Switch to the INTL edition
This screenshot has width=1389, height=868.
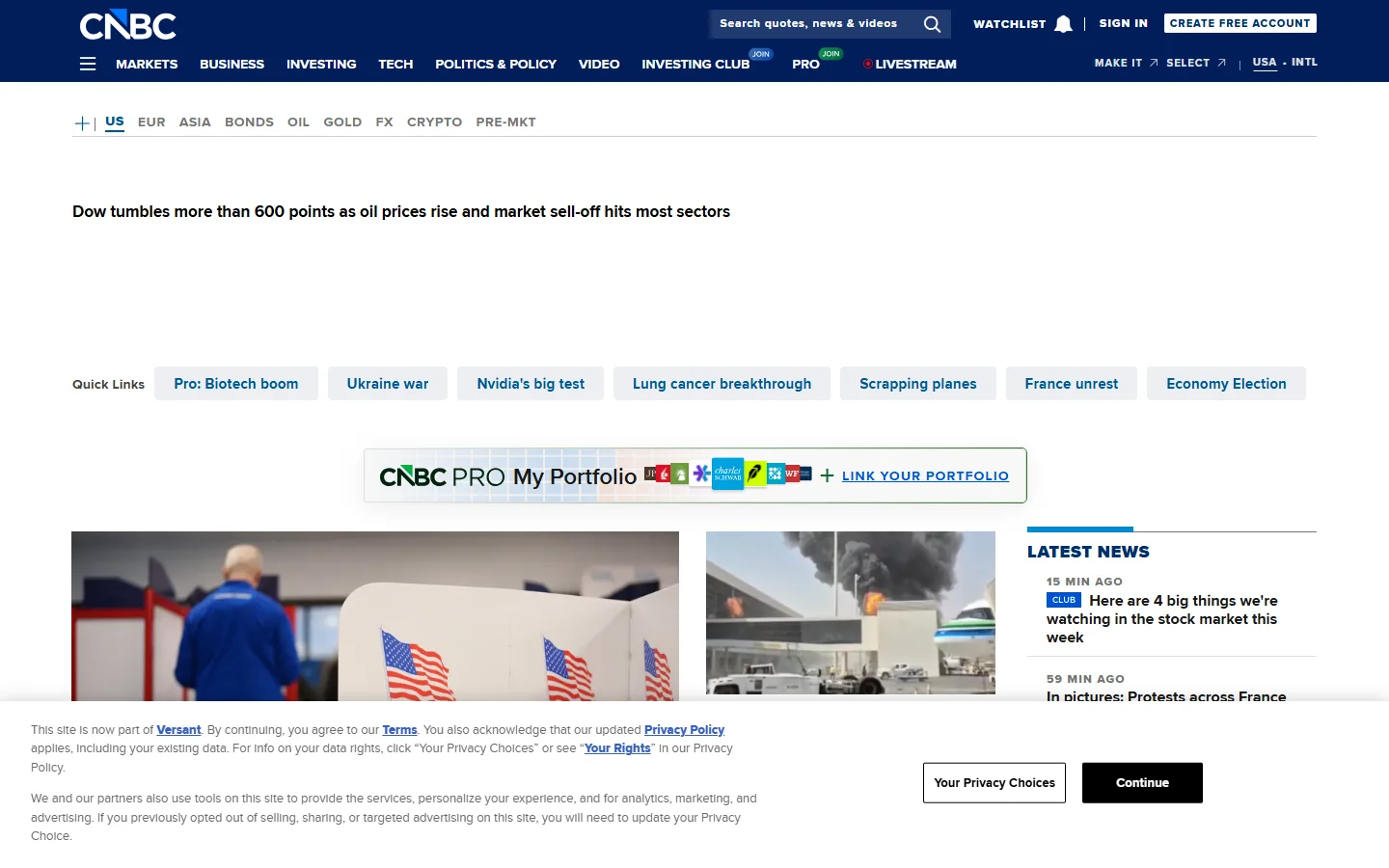tap(1304, 62)
